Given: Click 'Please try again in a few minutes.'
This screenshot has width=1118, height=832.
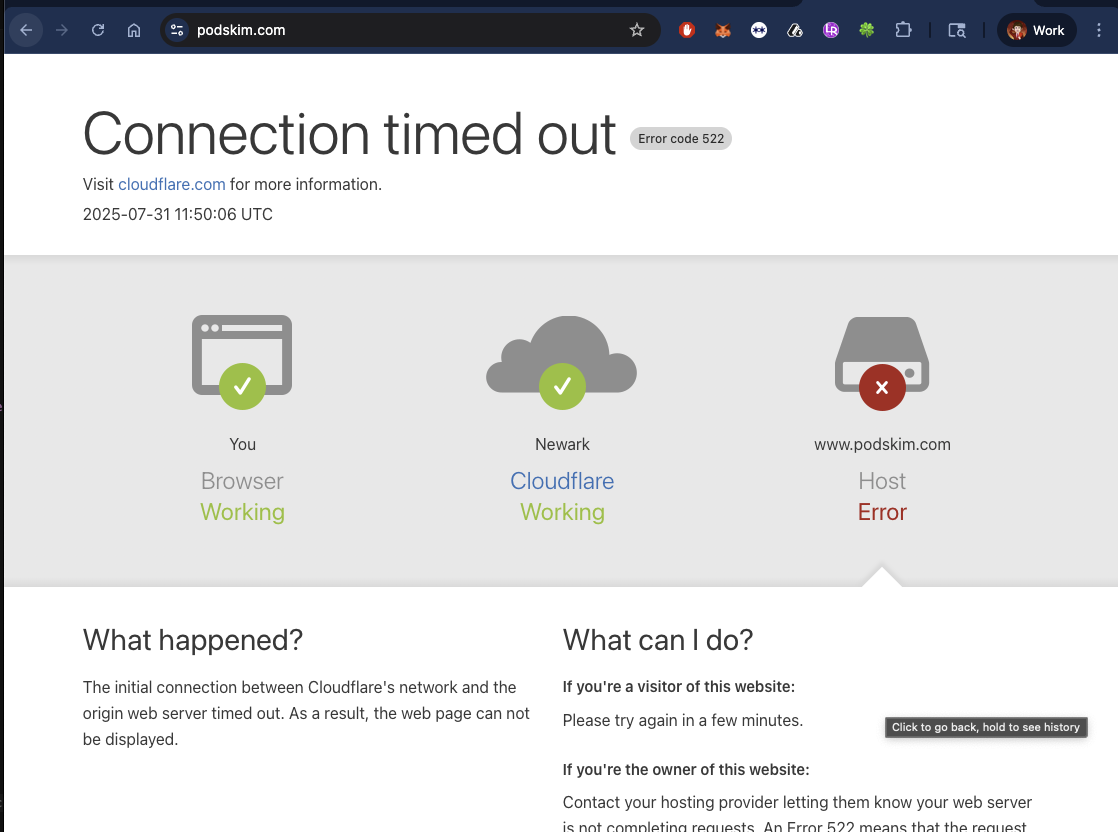Looking at the screenshot, I should [682, 720].
